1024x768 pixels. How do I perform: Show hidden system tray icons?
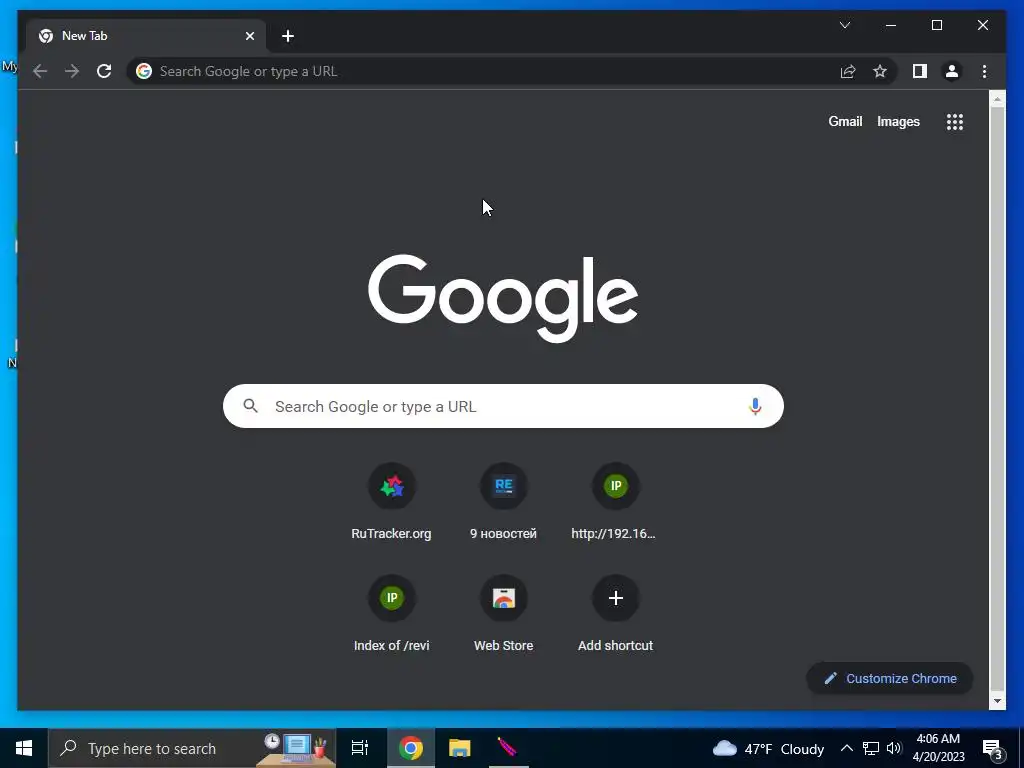point(846,748)
